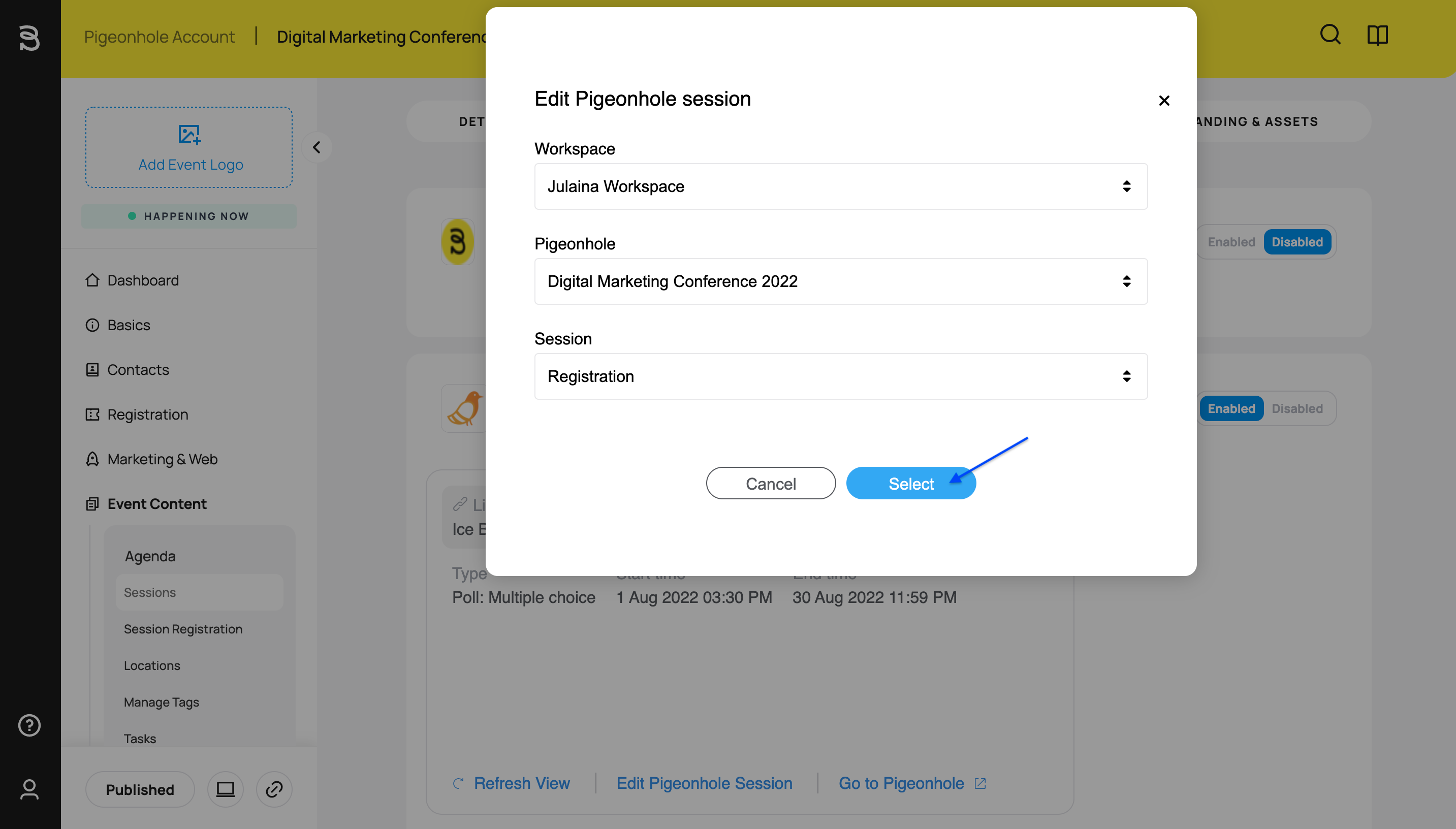
Task: Click the preview laptop icon
Action: pos(226,789)
